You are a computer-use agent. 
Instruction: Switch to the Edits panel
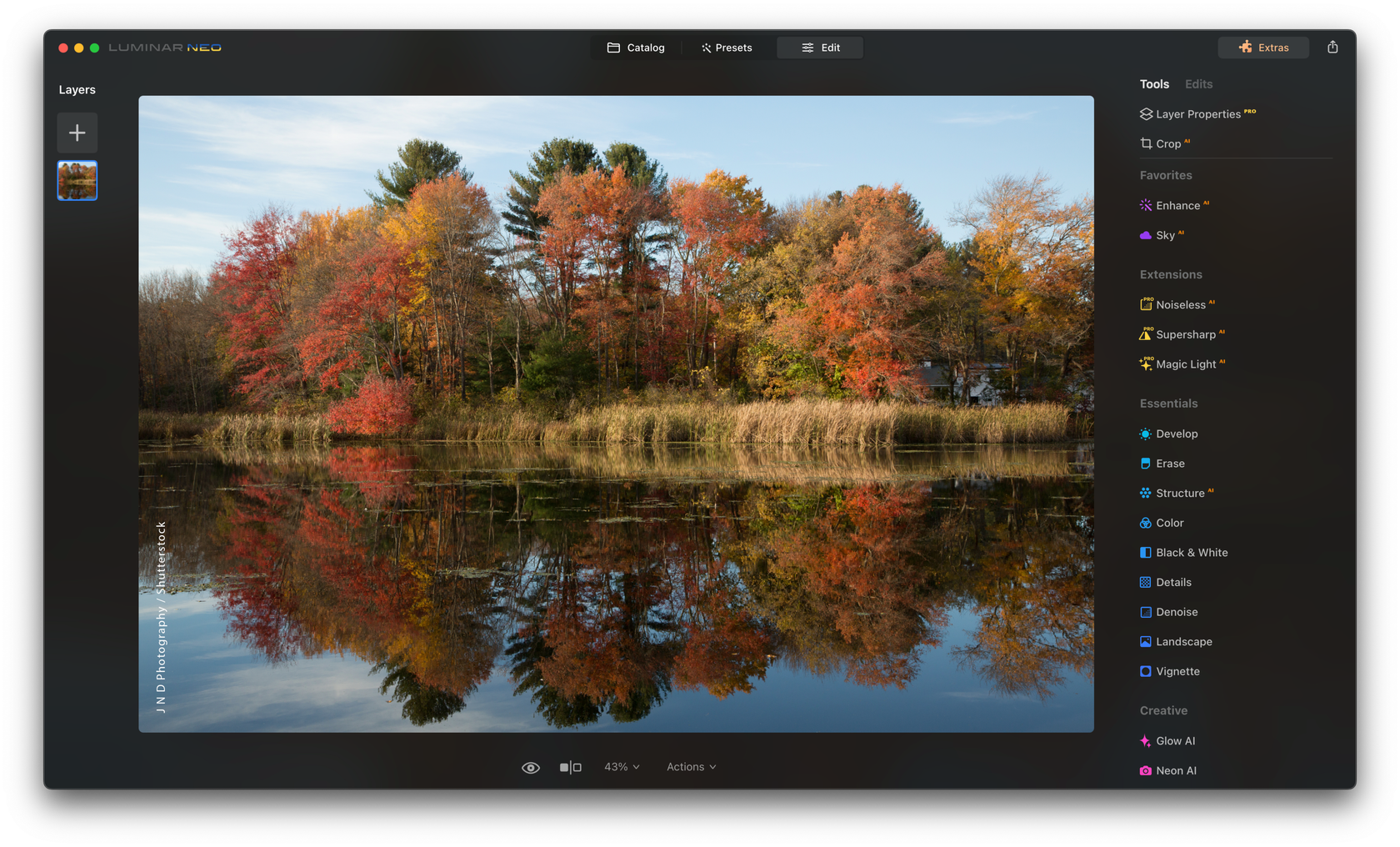tap(1198, 83)
